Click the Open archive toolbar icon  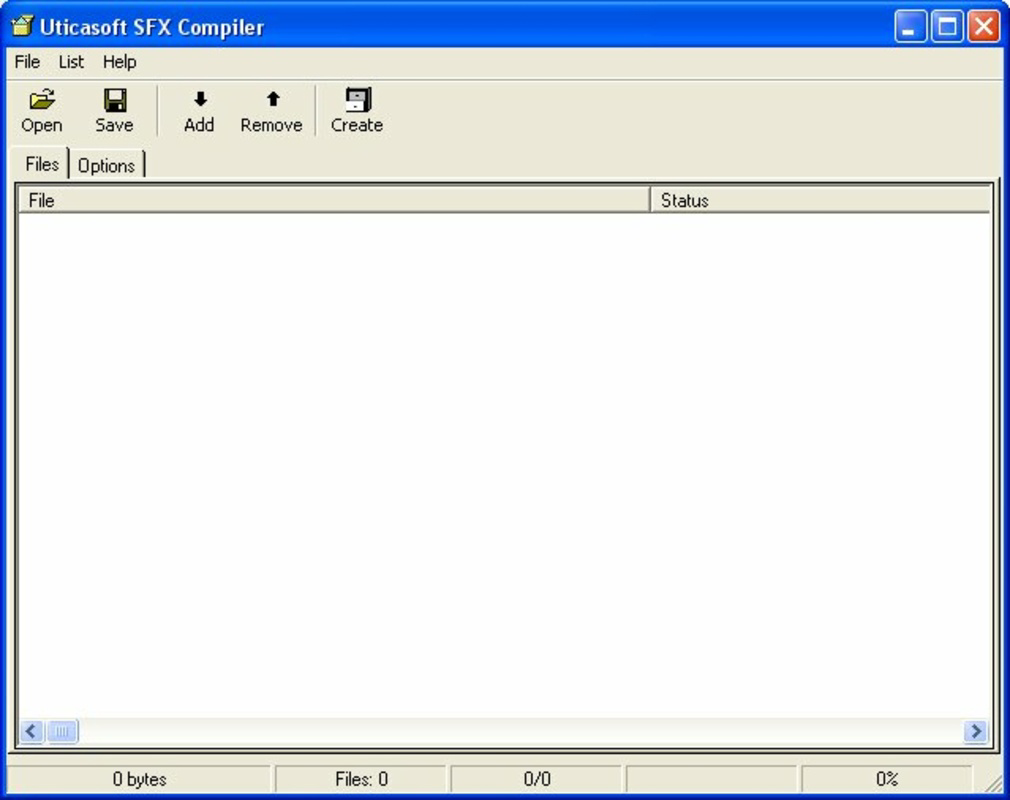click(x=41, y=108)
